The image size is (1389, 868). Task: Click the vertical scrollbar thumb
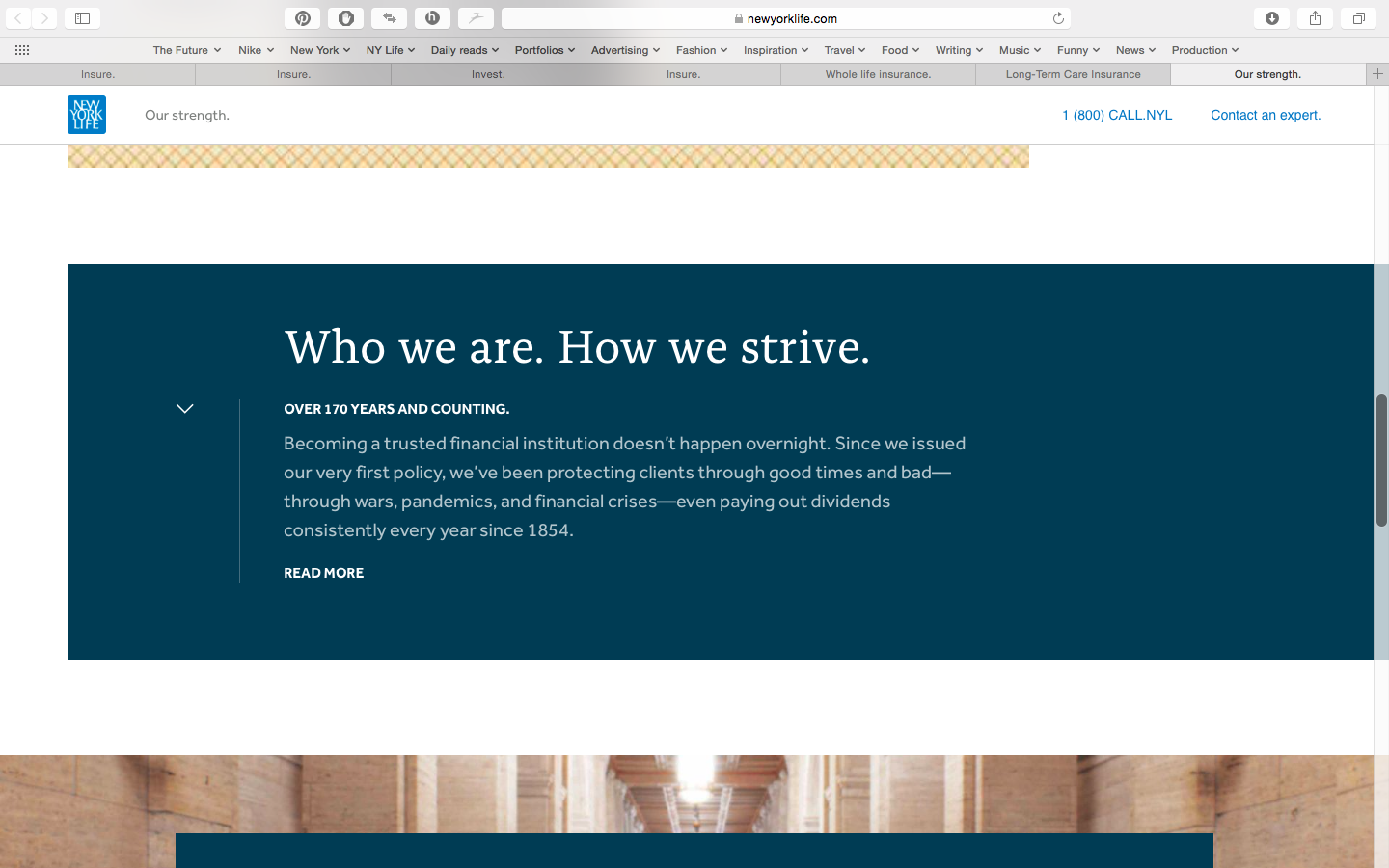point(1381,460)
